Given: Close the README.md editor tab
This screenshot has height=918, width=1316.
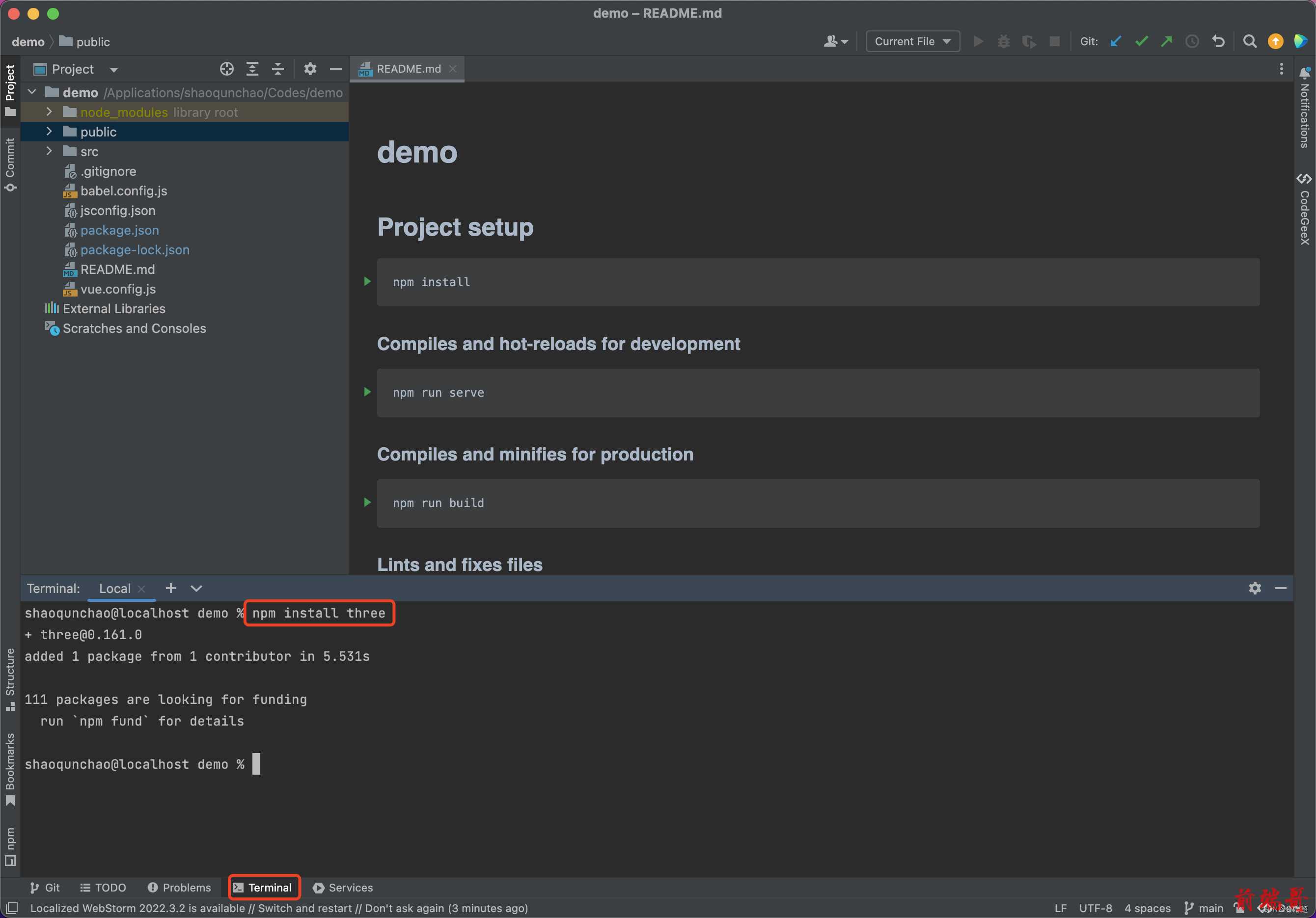Looking at the screenshot, I should tap(453, 69).
